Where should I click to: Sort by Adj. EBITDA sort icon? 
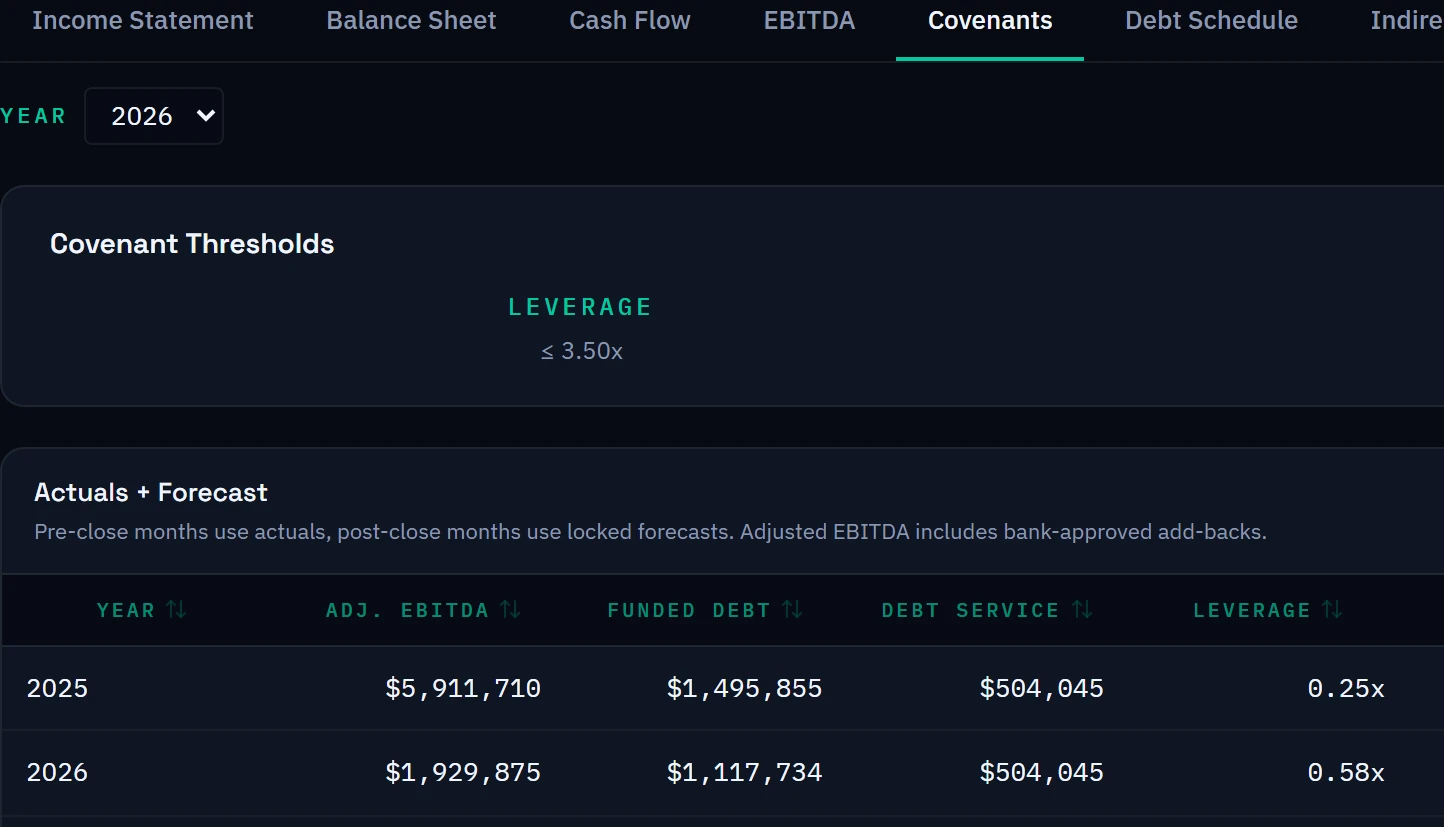click(510, 609)
